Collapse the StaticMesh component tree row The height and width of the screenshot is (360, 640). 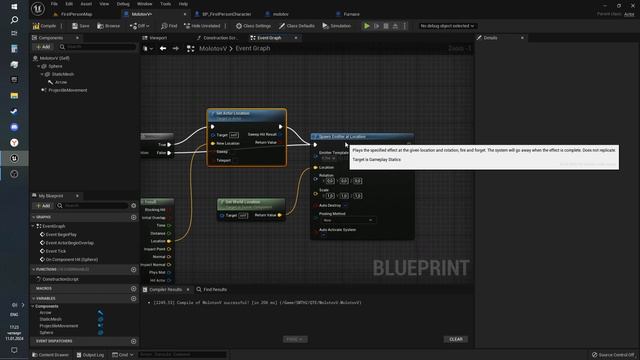click(42, 74)
